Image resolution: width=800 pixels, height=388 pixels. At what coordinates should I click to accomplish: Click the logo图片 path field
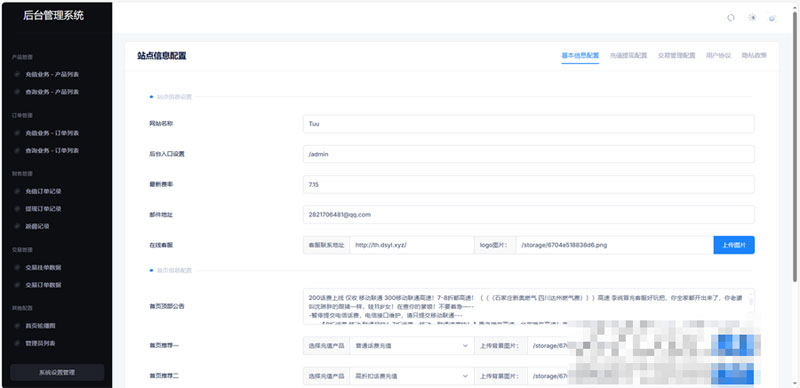point(614,245)
